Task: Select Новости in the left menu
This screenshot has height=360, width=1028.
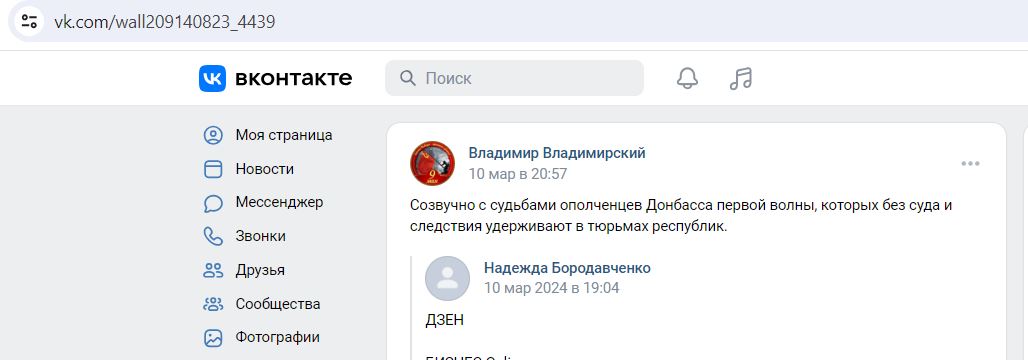Action: [265, 169]
